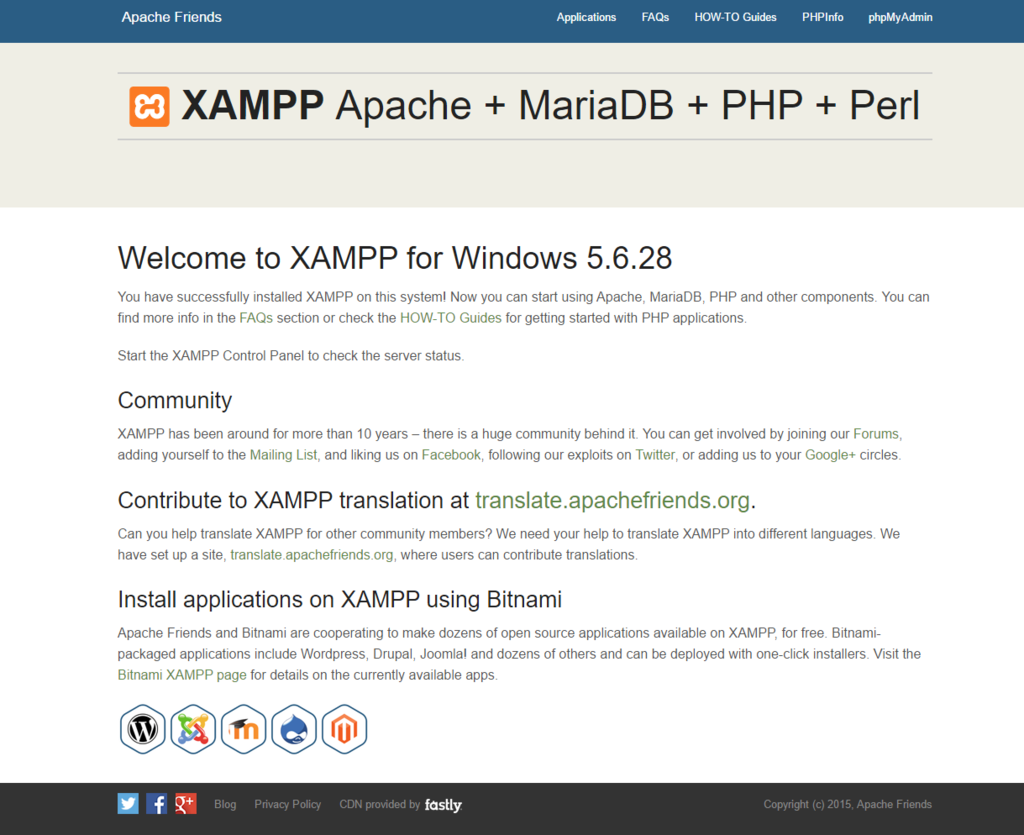Open the Facebook text link in Community
The height and width of the screenshot is (835, 1024).
pos(451,455)
